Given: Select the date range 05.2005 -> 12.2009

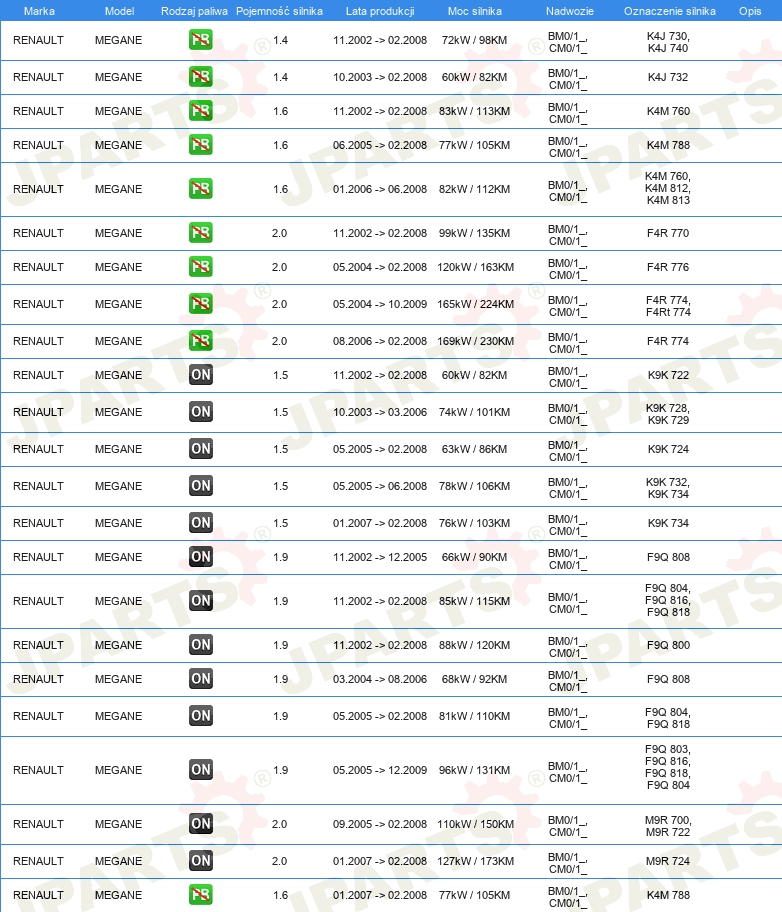Looking at the screenshot, I should click(x=380, y=770).
